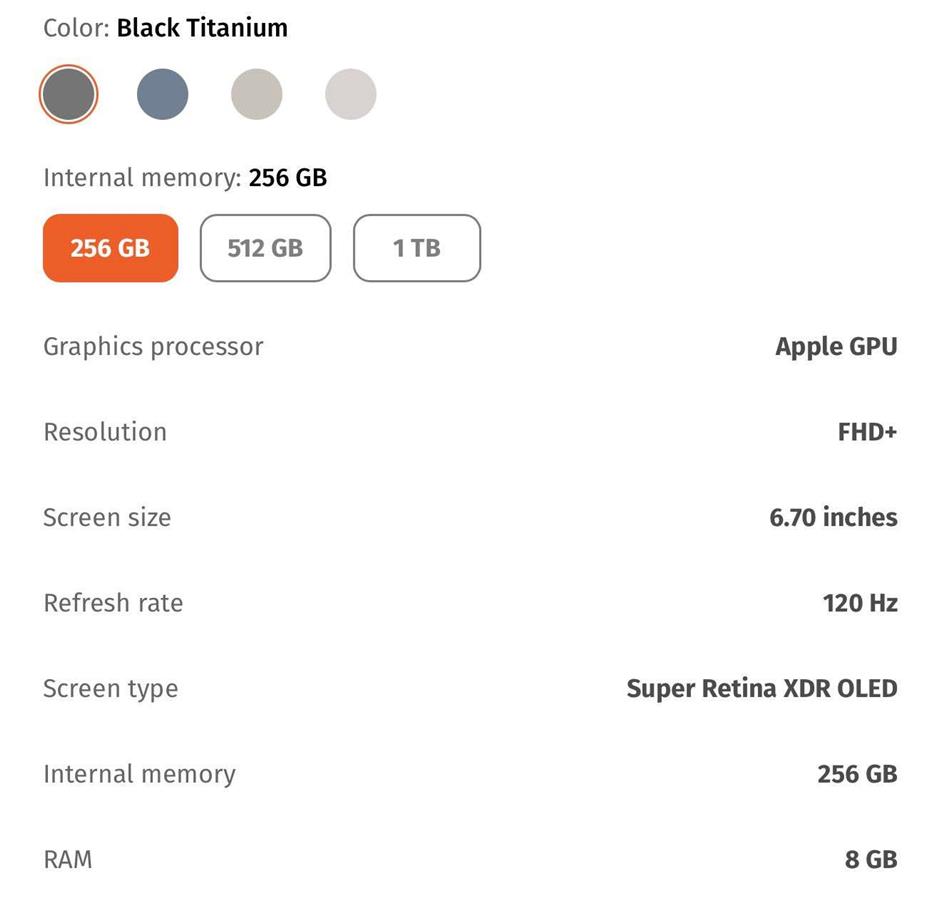Click the RAM spec label
This screenshot has height=900, width=941.
tap(68, 860)
